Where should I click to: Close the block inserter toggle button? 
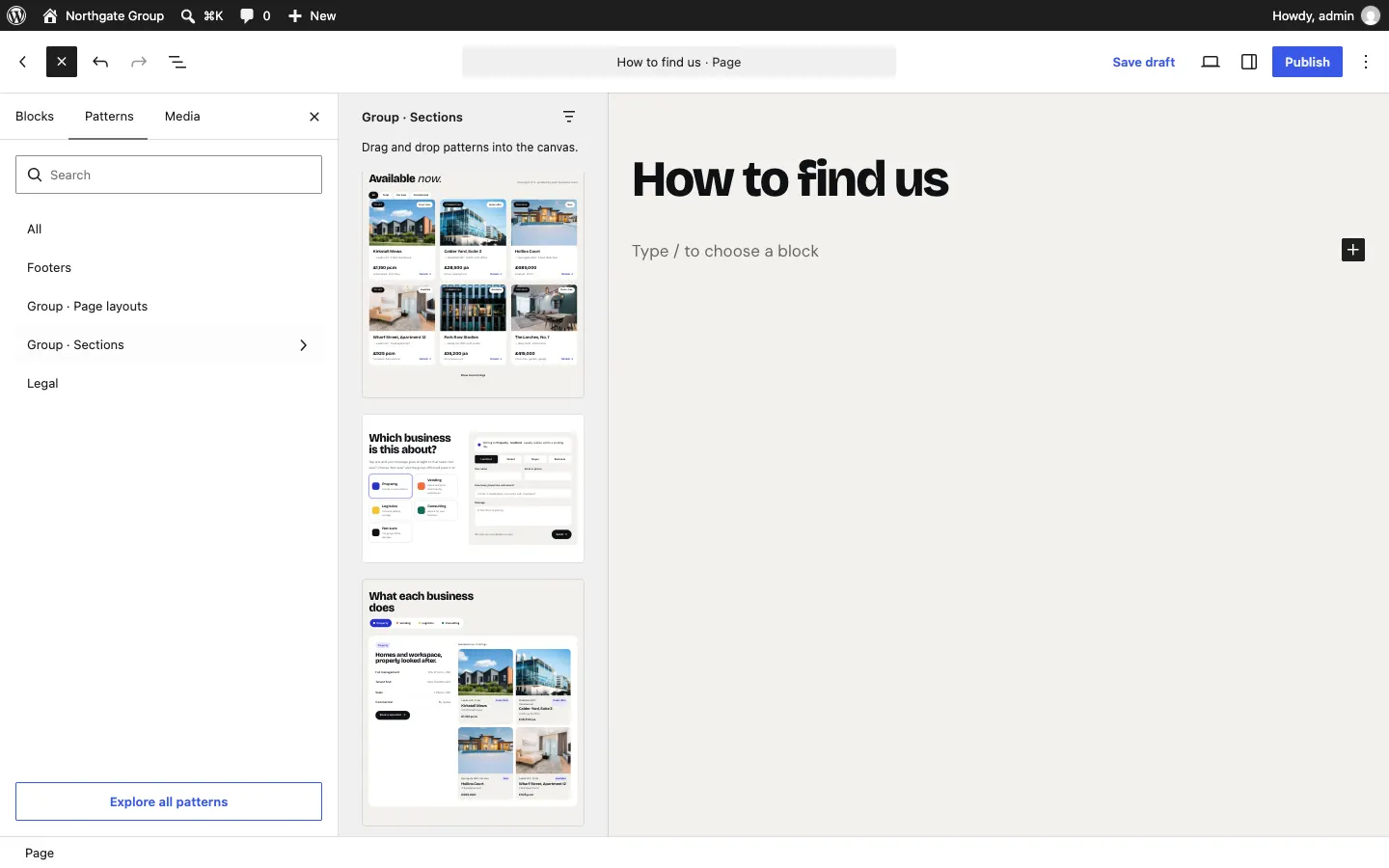tap(62, 62)
